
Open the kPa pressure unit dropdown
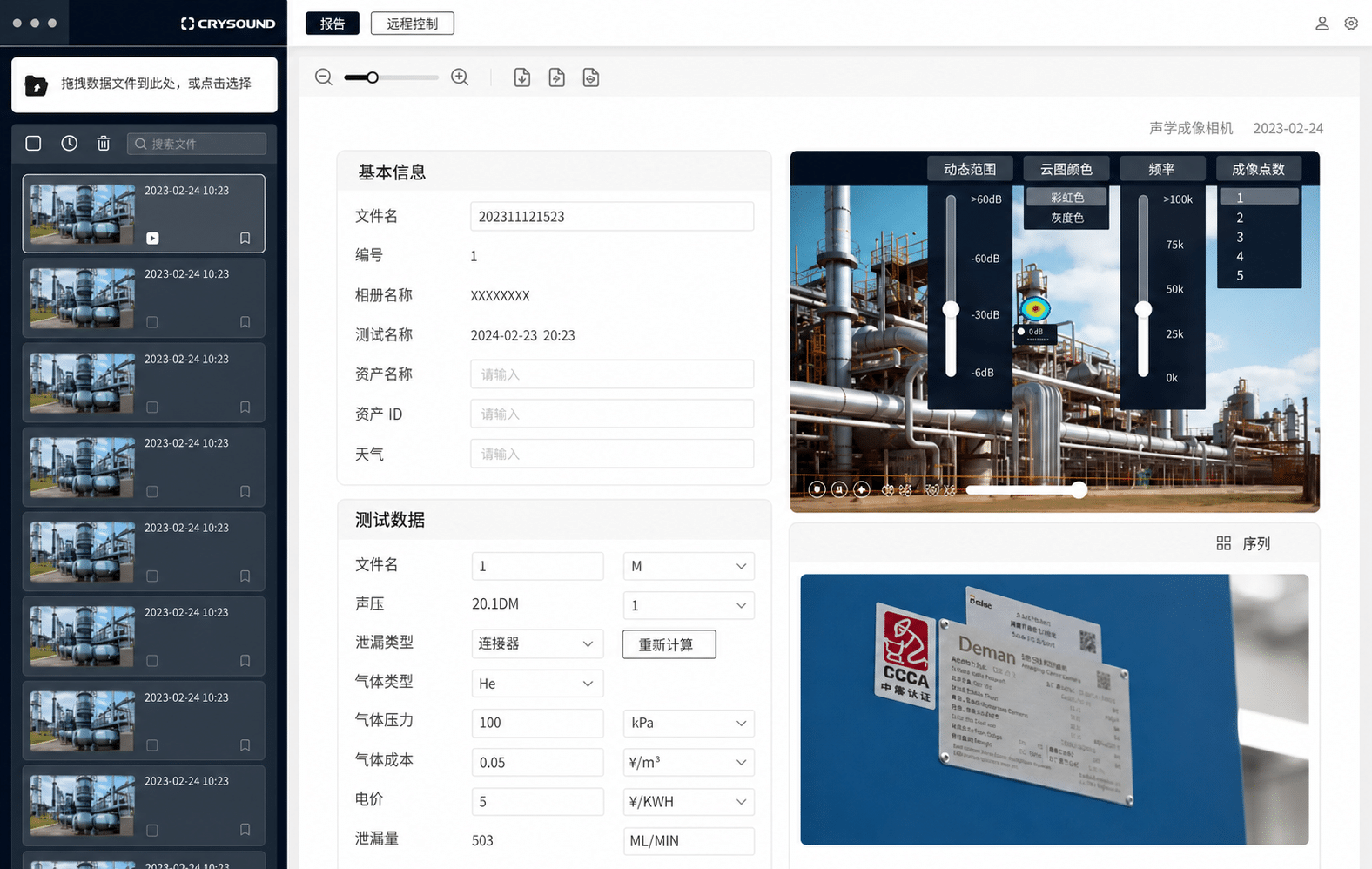pos(689,723)
